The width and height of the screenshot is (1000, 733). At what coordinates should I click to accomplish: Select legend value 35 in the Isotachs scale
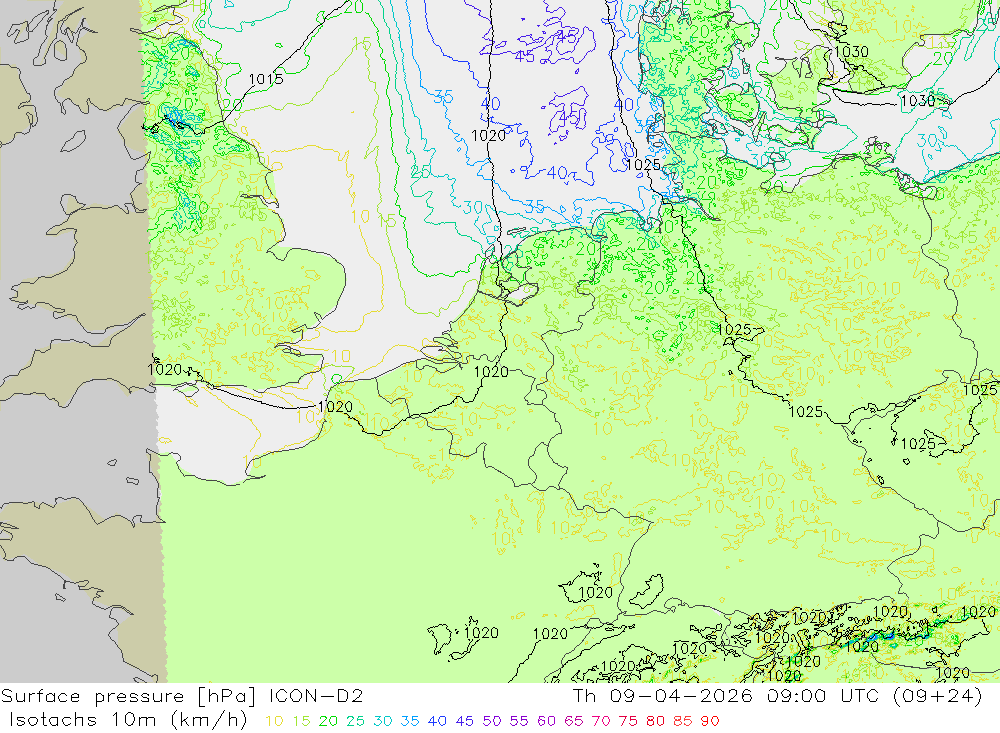(x=410, y=721)
